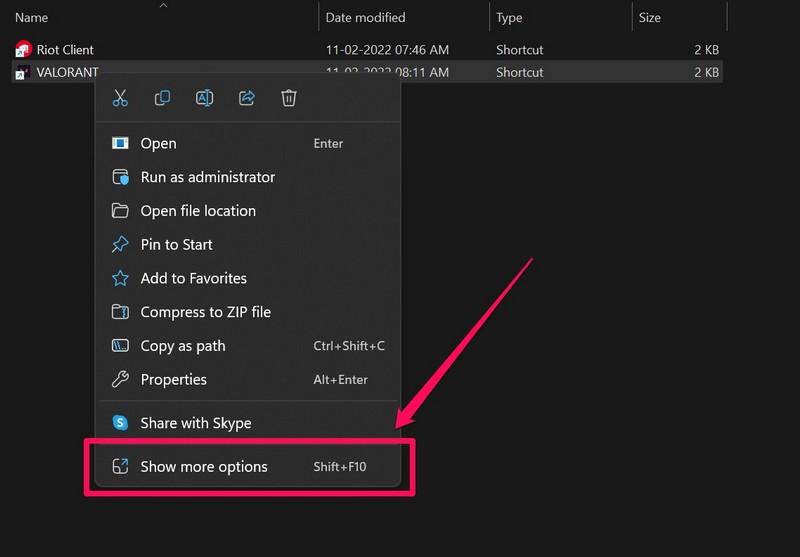Choose Pin to Start
Viewport: 800px width, 557px height.
(176, 245)
